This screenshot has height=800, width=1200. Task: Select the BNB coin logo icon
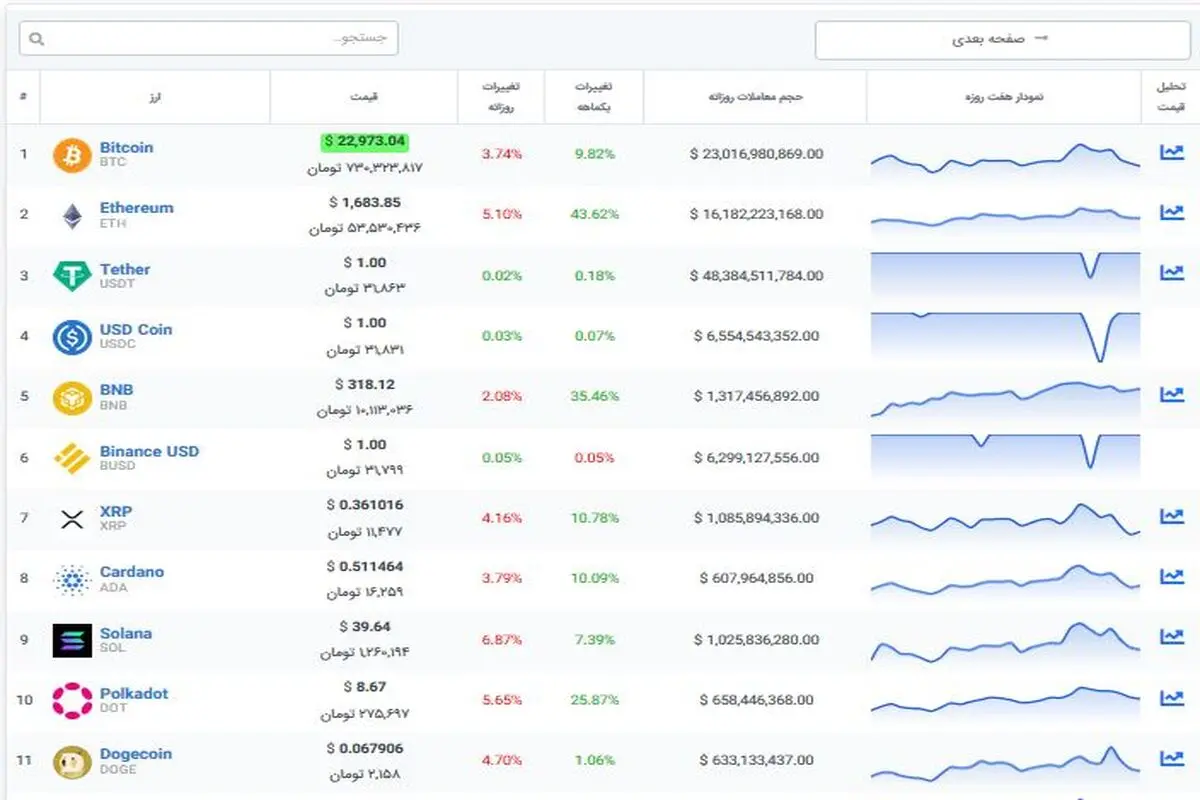click(72, 397)
